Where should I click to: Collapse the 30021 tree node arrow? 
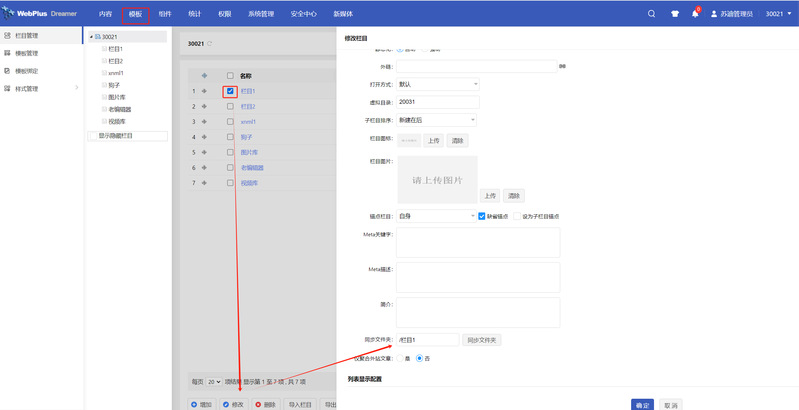pos(90,37)
